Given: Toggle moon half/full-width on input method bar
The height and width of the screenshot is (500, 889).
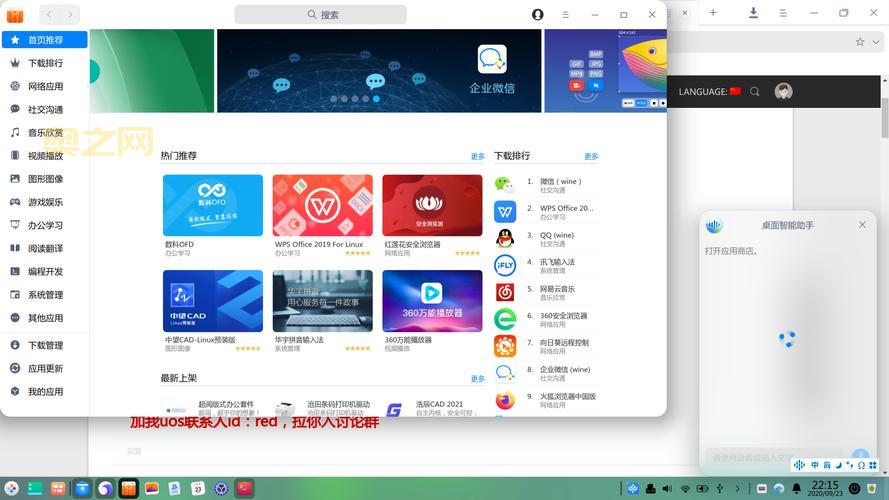Looking at the screenshot, I should (838, 465).
